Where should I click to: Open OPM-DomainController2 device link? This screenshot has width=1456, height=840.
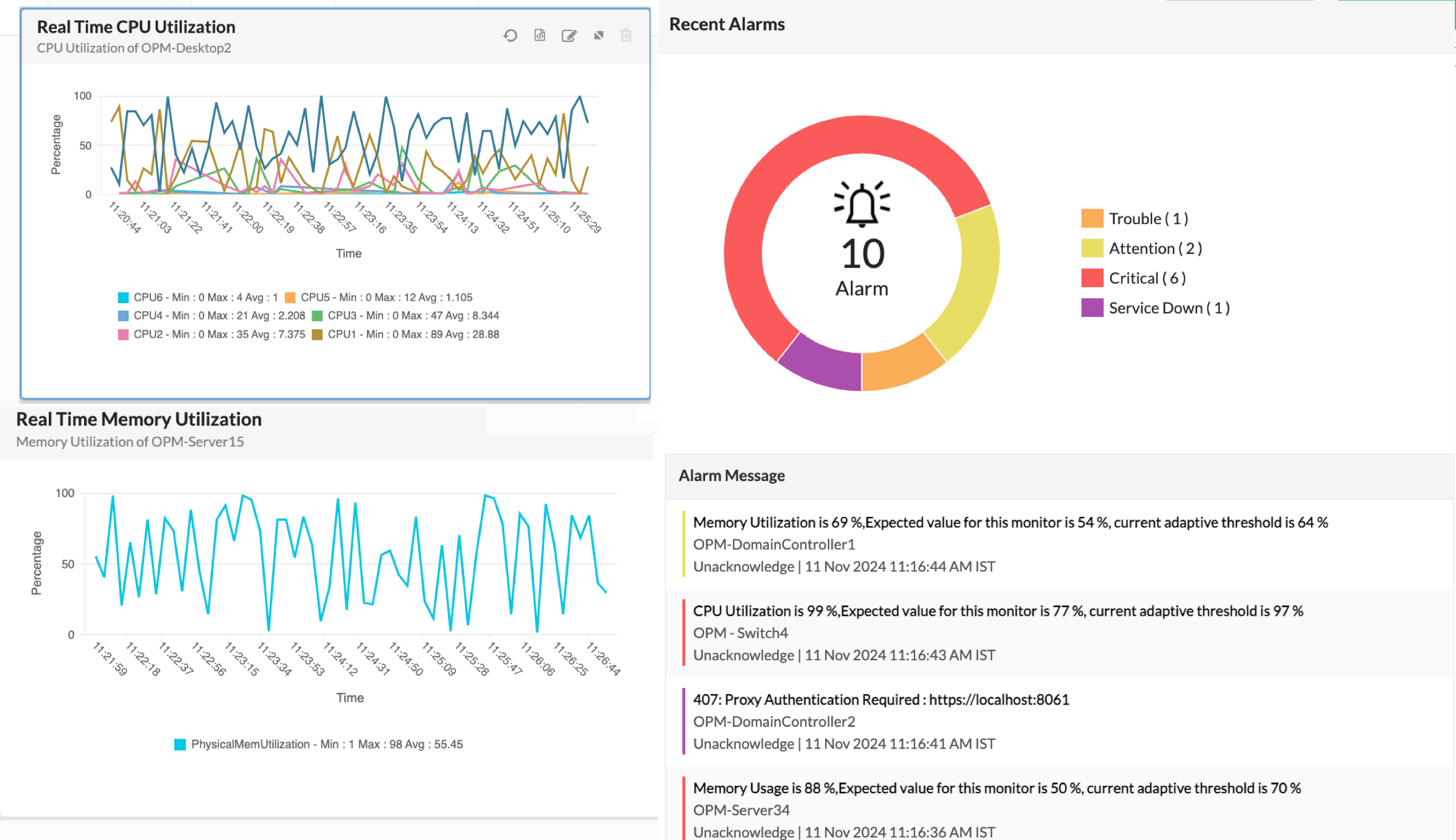click(774, 722)
